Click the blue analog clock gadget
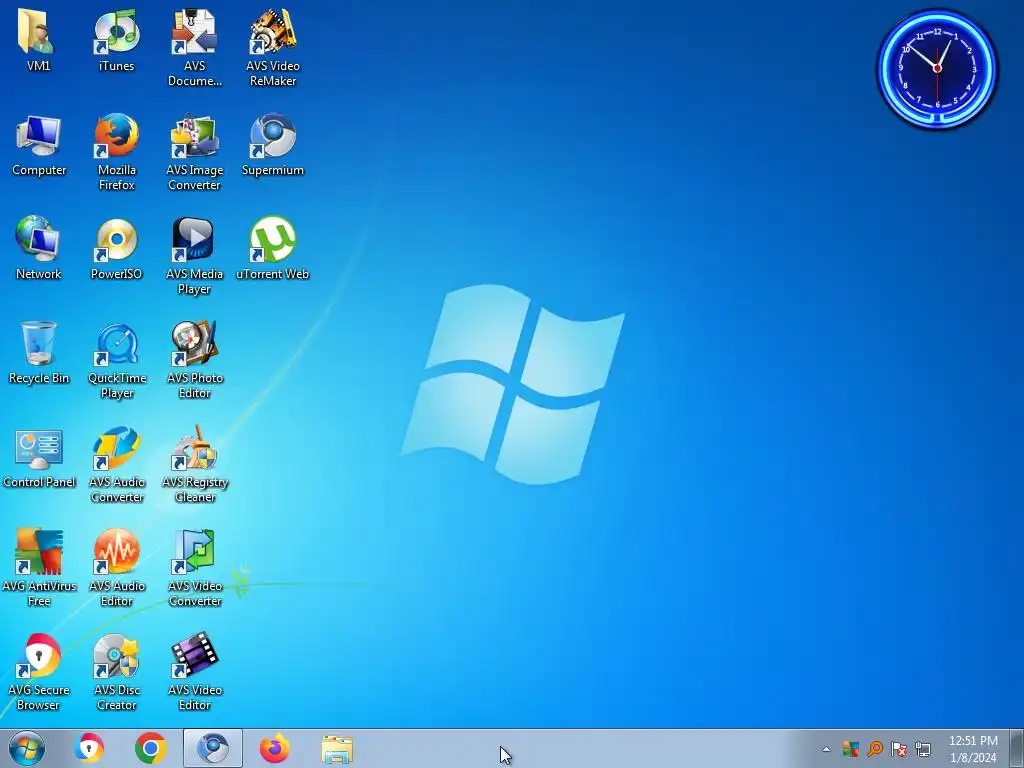This screenshot has width=1024, height=768. point(937,69)
